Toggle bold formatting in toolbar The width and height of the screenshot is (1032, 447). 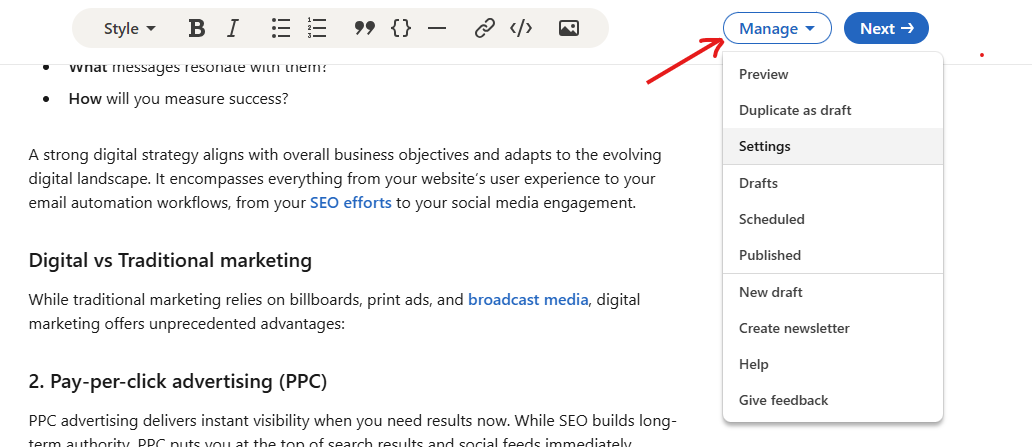[196, 28]
